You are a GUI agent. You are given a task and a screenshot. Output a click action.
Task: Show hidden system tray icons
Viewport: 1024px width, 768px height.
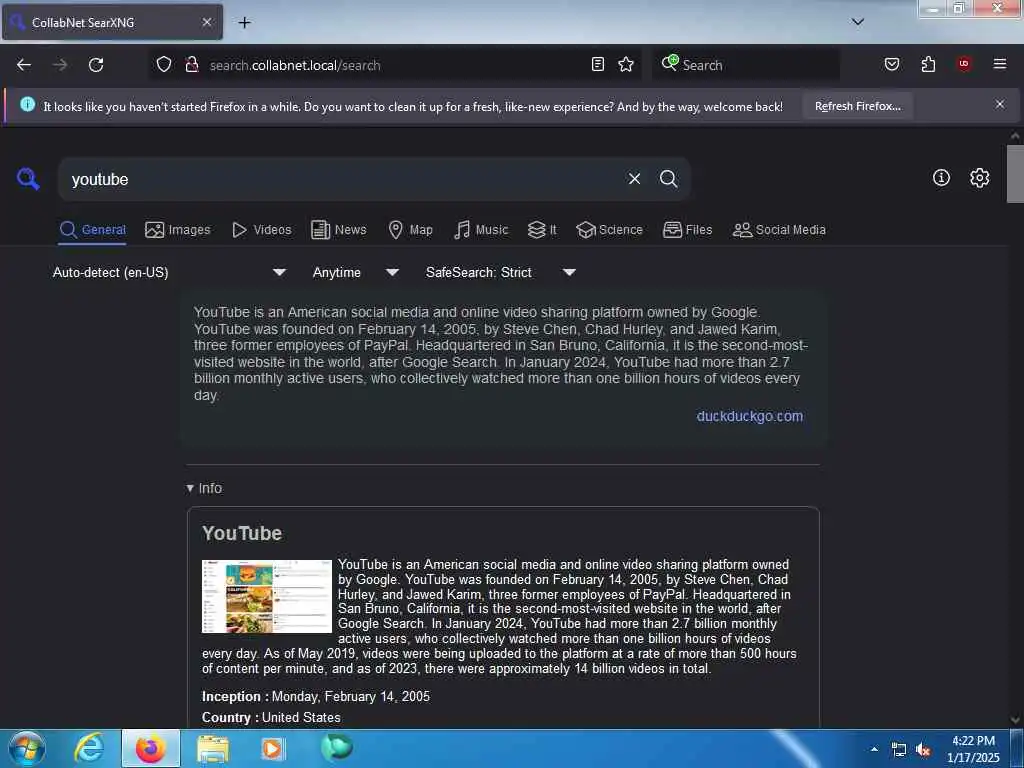(x=874, y=749)
